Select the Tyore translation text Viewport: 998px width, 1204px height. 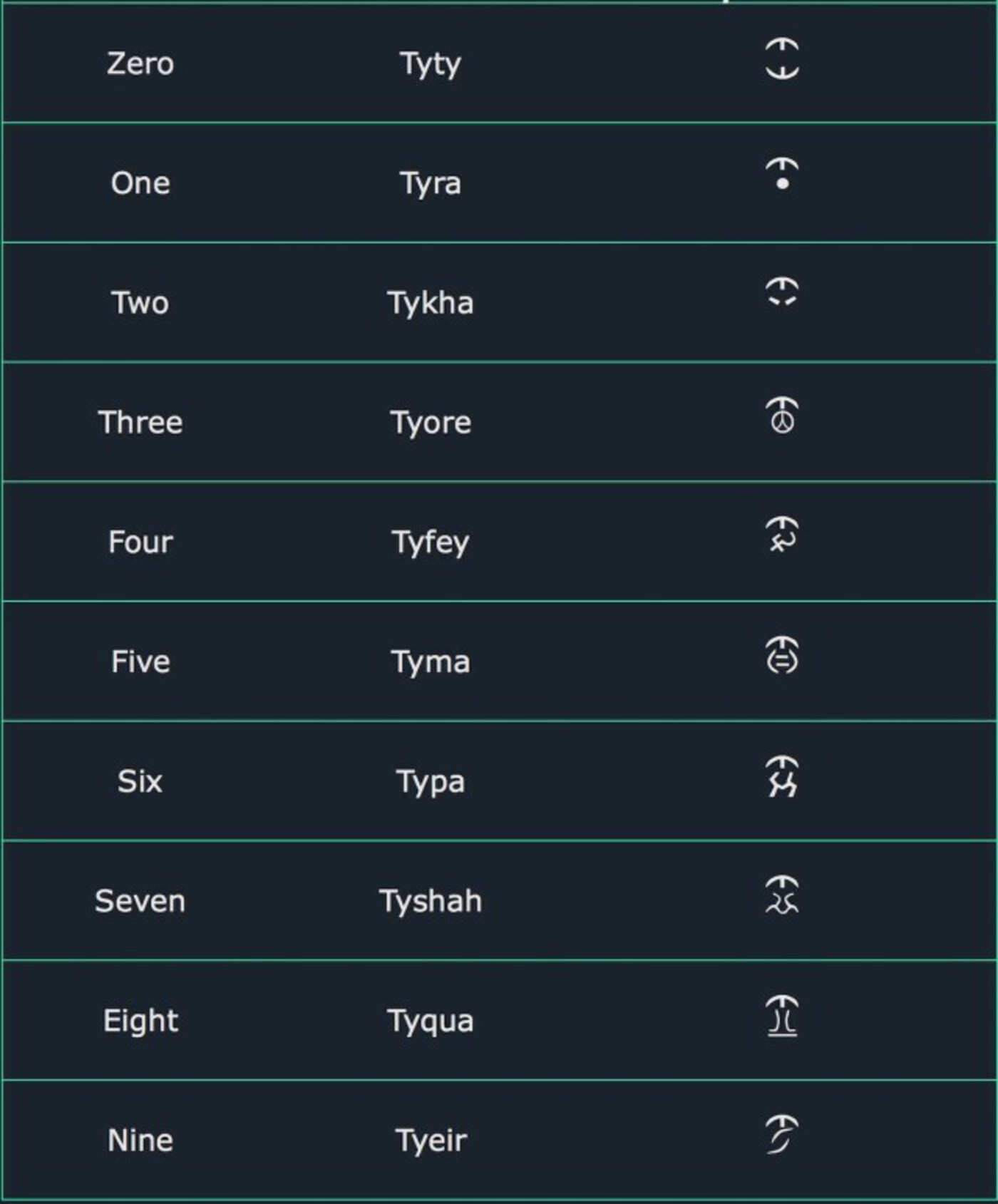431,423
